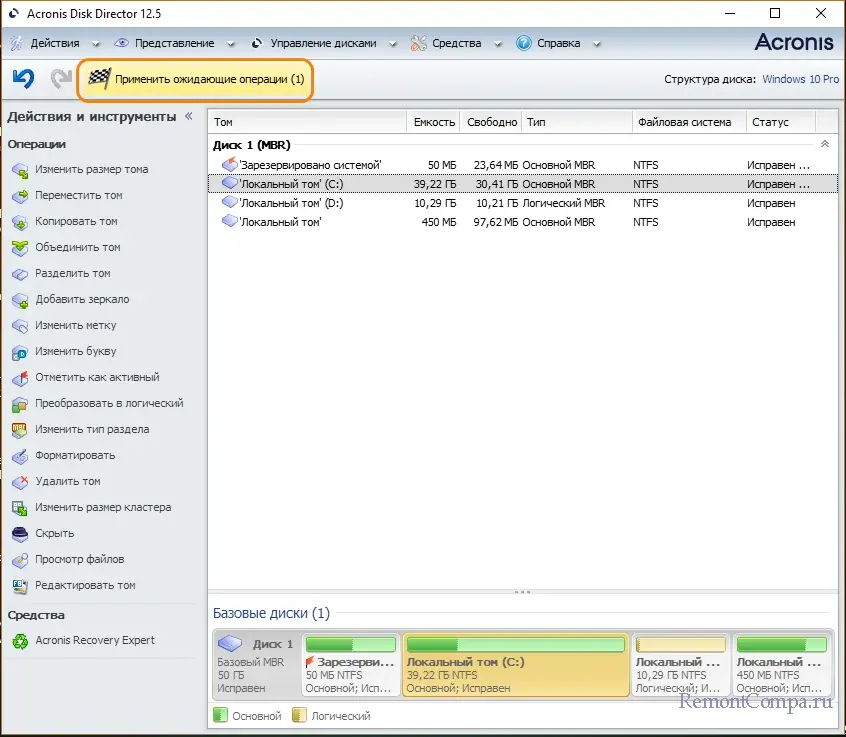This screenshot has width=846, height=737.
Task: Click the green Основной legend swatch
Action: 220,715
